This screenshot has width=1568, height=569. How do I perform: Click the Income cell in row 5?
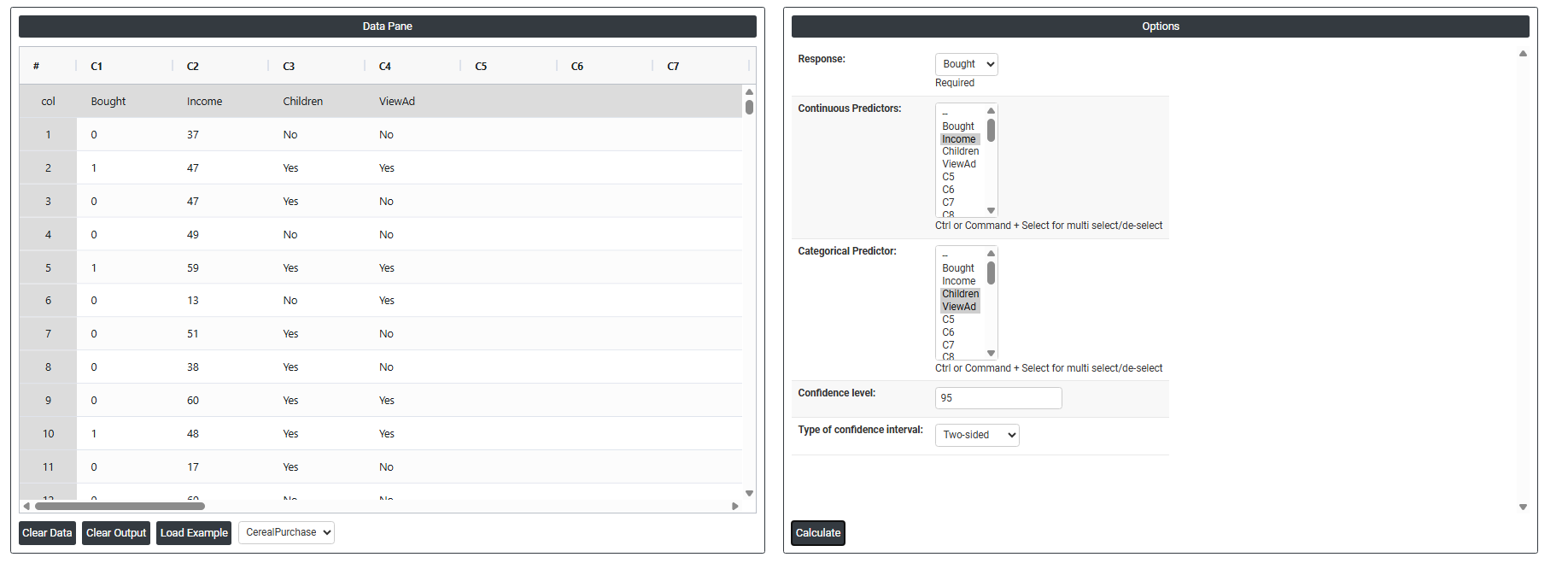coord(193,268)
